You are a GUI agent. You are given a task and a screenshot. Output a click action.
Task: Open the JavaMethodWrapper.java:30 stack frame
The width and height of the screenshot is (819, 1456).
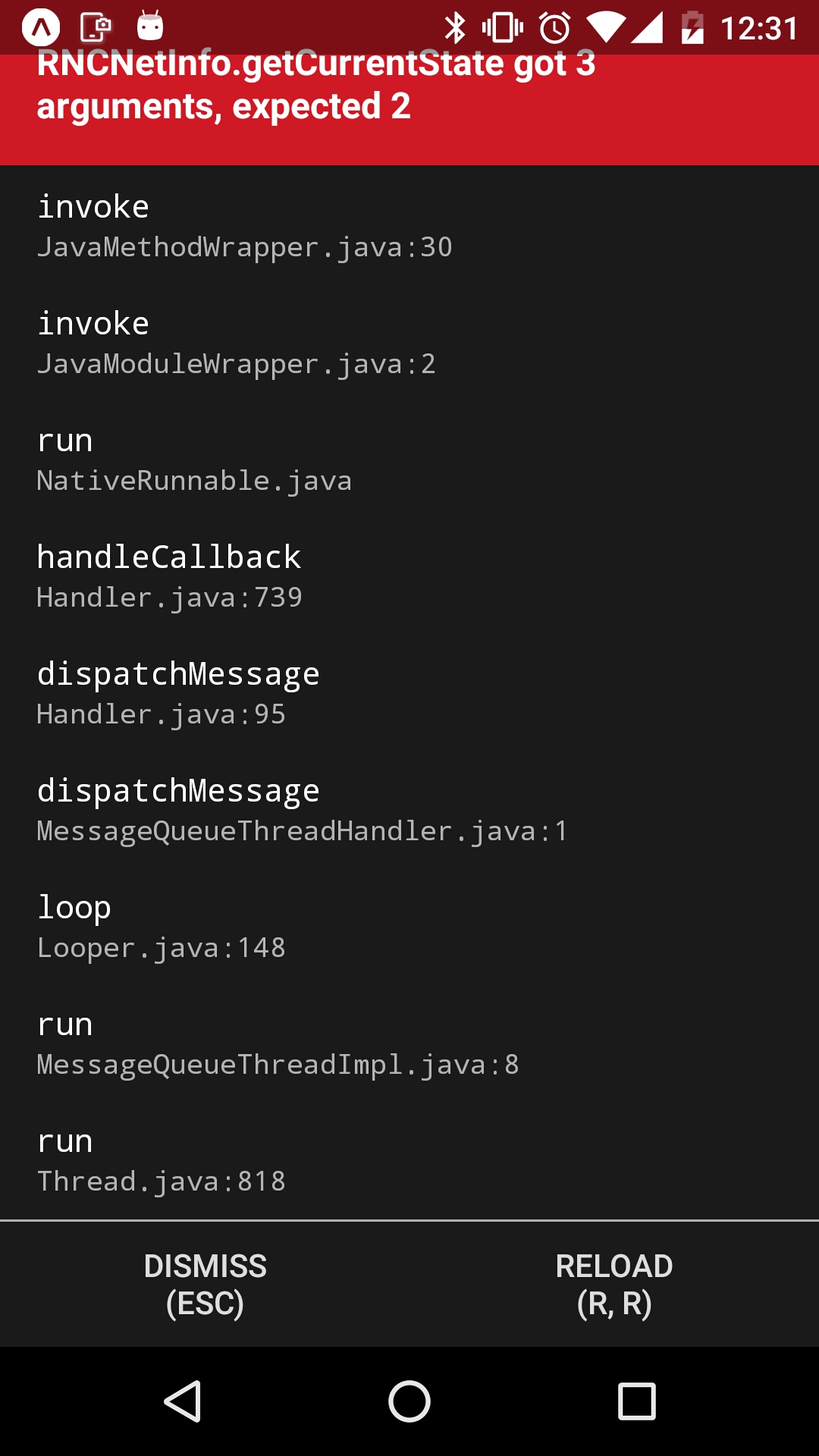point(244,225)
